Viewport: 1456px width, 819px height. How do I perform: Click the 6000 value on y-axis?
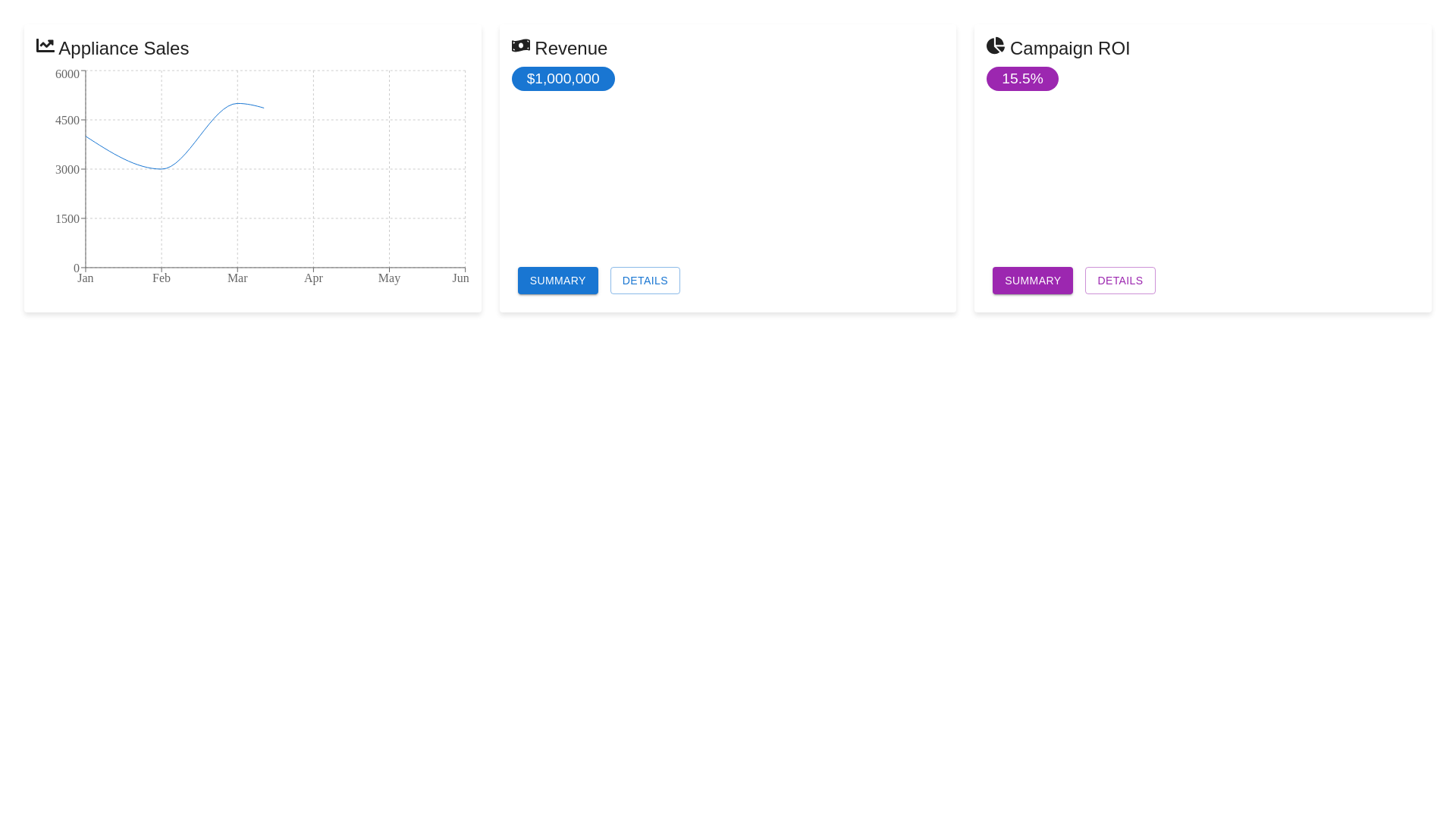coord(67,74)
